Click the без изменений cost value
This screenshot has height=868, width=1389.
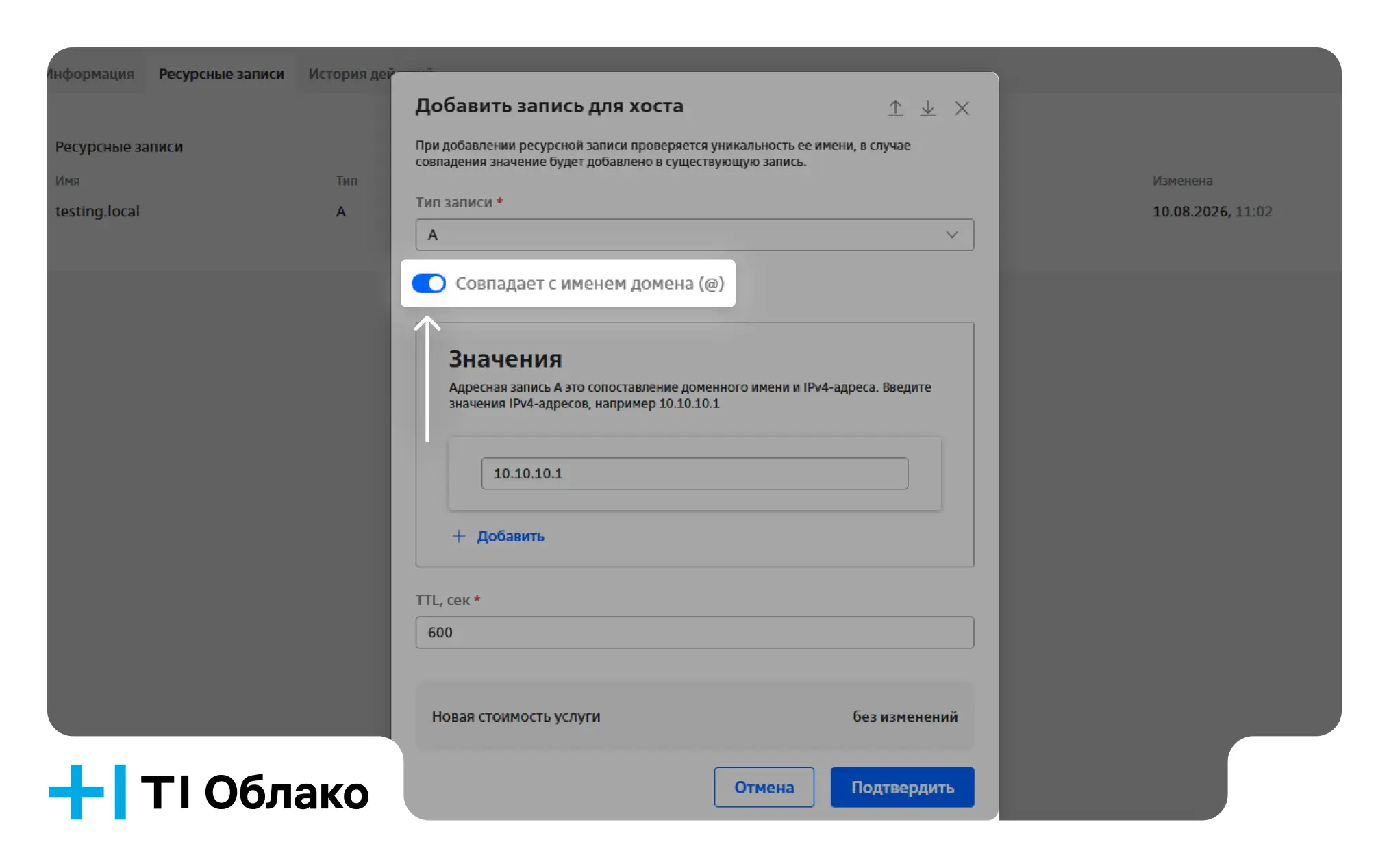click(x=905, y=717)
